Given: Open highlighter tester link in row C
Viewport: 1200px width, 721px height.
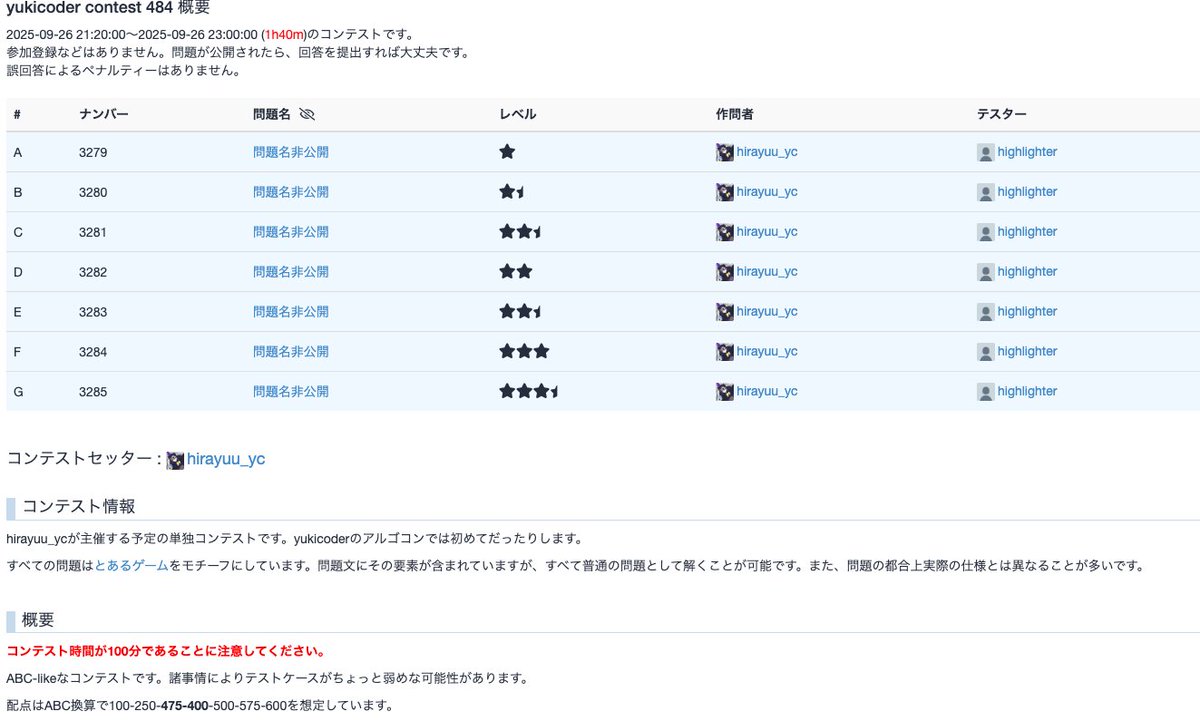Looking at the screenshot, I should click(x=1027, y=232).
